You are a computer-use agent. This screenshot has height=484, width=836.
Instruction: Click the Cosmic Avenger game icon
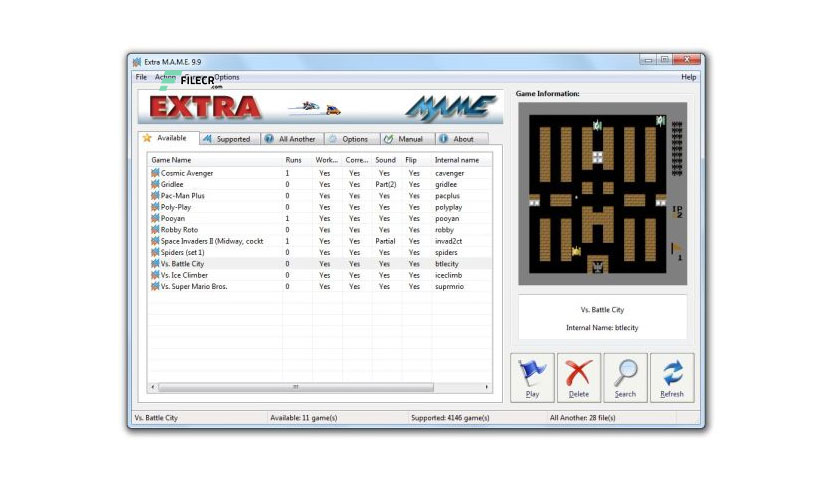pyautogui.click(x=155, y=173)
